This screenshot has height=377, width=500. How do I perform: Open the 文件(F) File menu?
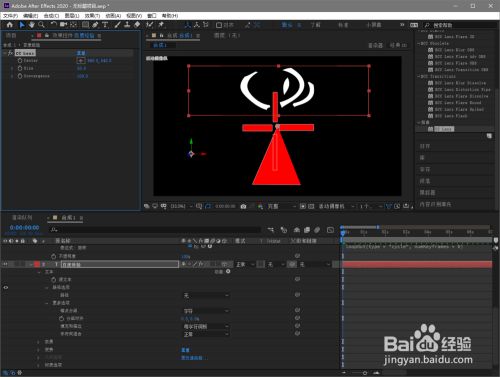tap(10, 16)
